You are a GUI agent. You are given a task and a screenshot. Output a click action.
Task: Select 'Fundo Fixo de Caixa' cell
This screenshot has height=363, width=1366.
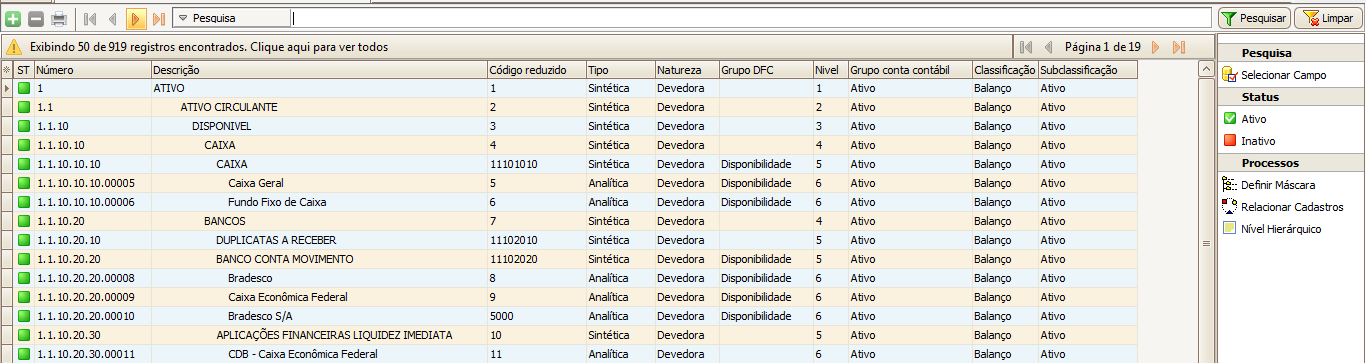318,202
